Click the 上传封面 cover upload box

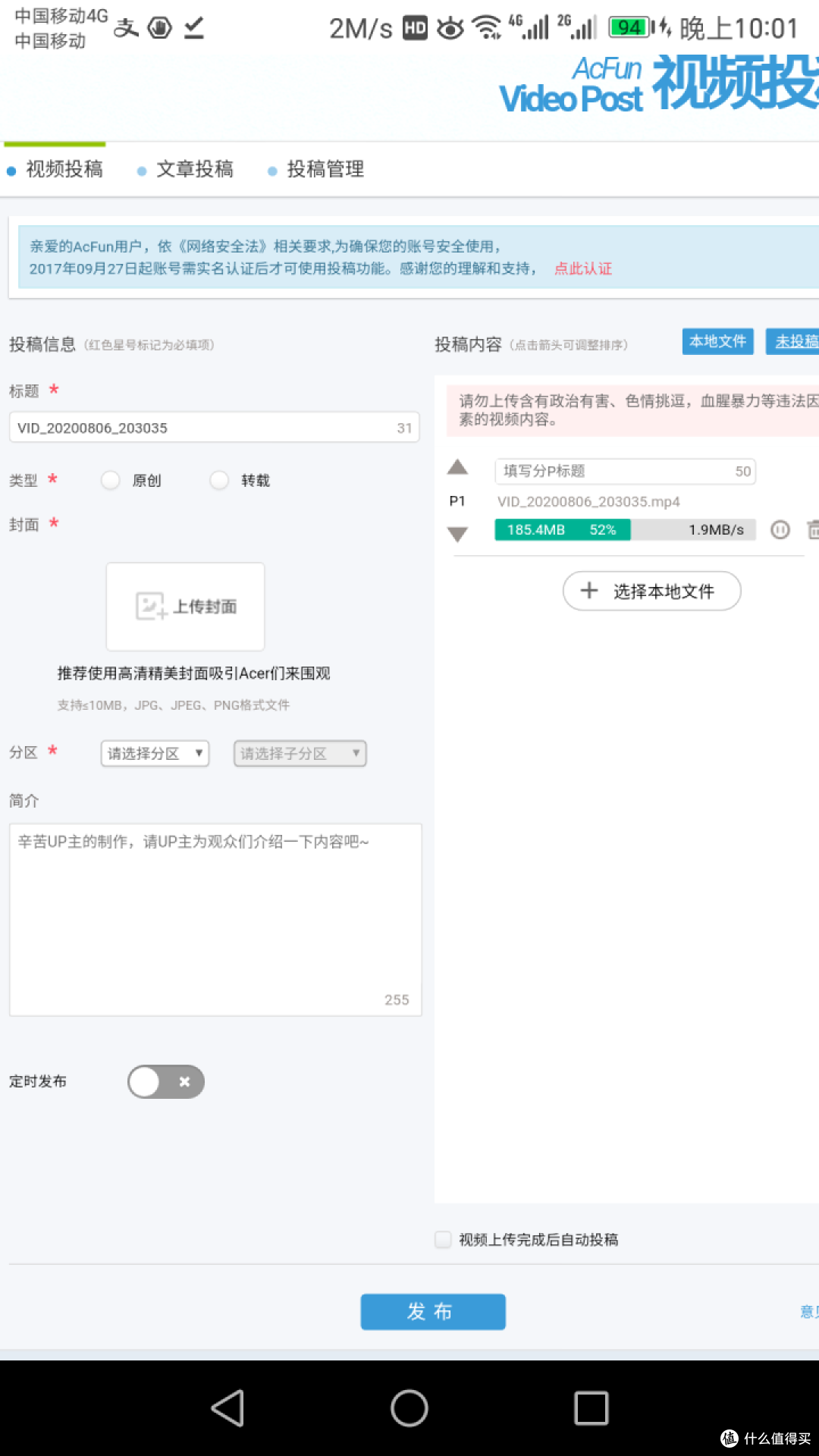coord(185,607)
